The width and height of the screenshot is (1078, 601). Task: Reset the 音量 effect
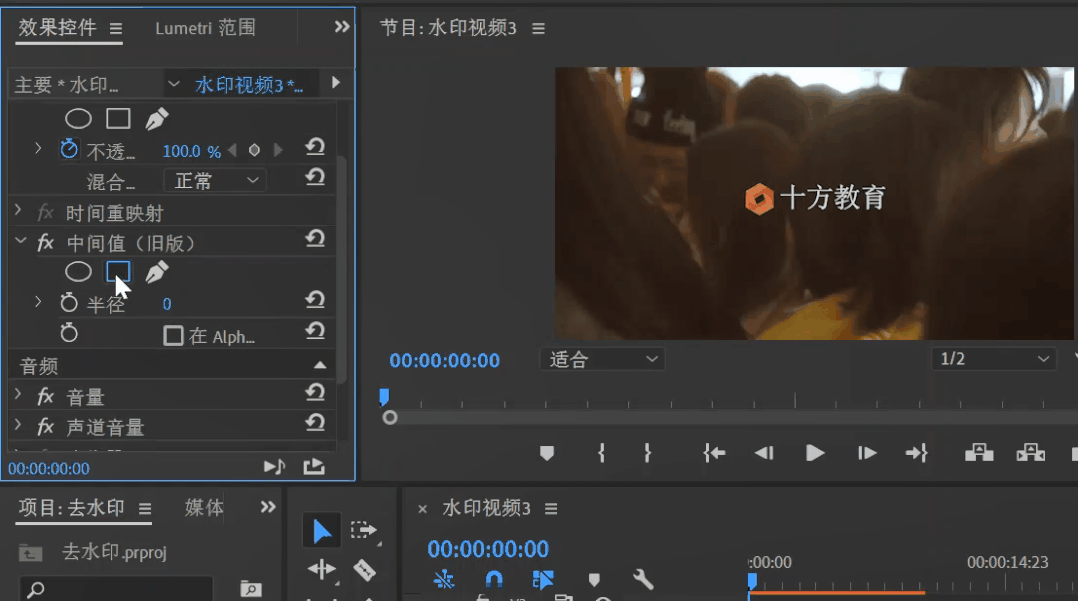click(315, 393)
